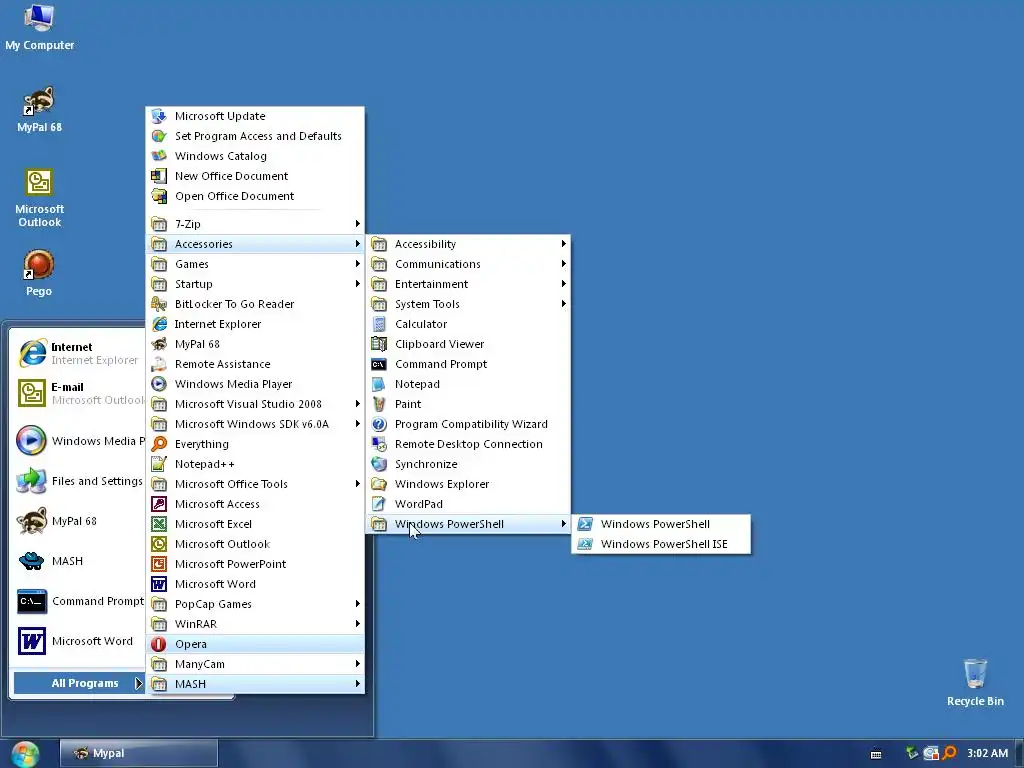
Task: Expand the Communications submenu arrow
Action: (564, 264)
